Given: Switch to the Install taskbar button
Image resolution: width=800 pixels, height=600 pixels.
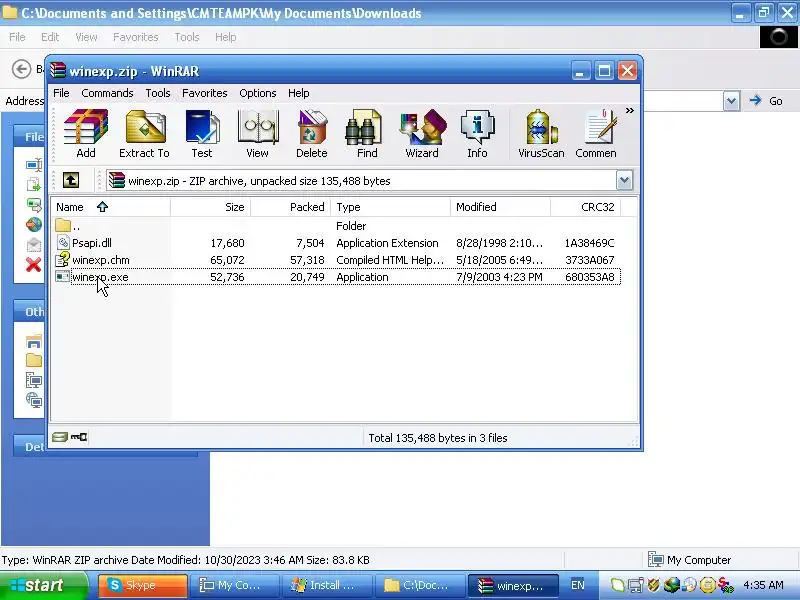Looking at the screenshot, I should [327, 585].
